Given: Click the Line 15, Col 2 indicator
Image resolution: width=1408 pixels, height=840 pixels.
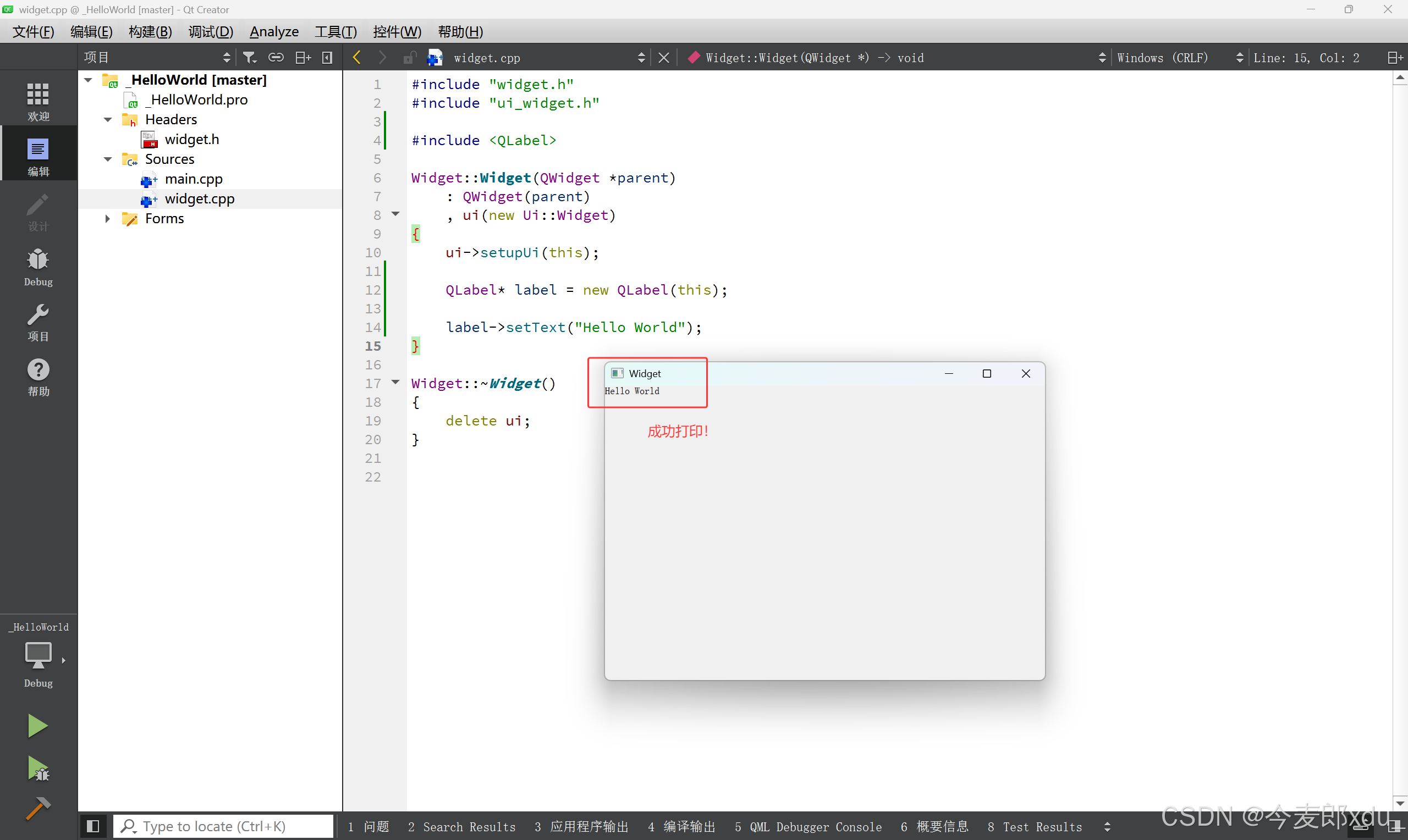Looking at the screenshot, I should 1306,57.
